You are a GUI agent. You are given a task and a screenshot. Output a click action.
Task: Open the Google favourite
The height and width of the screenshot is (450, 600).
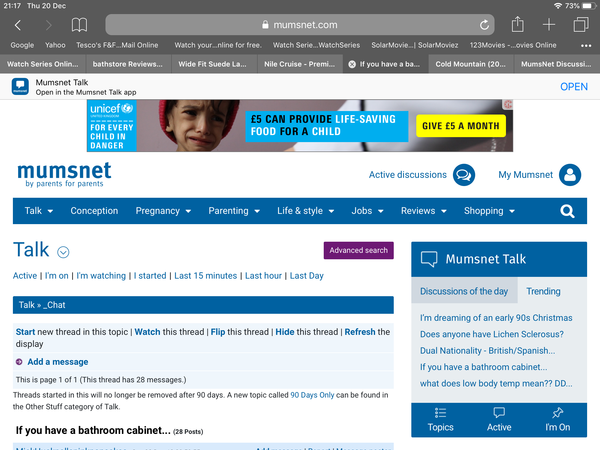22,45
